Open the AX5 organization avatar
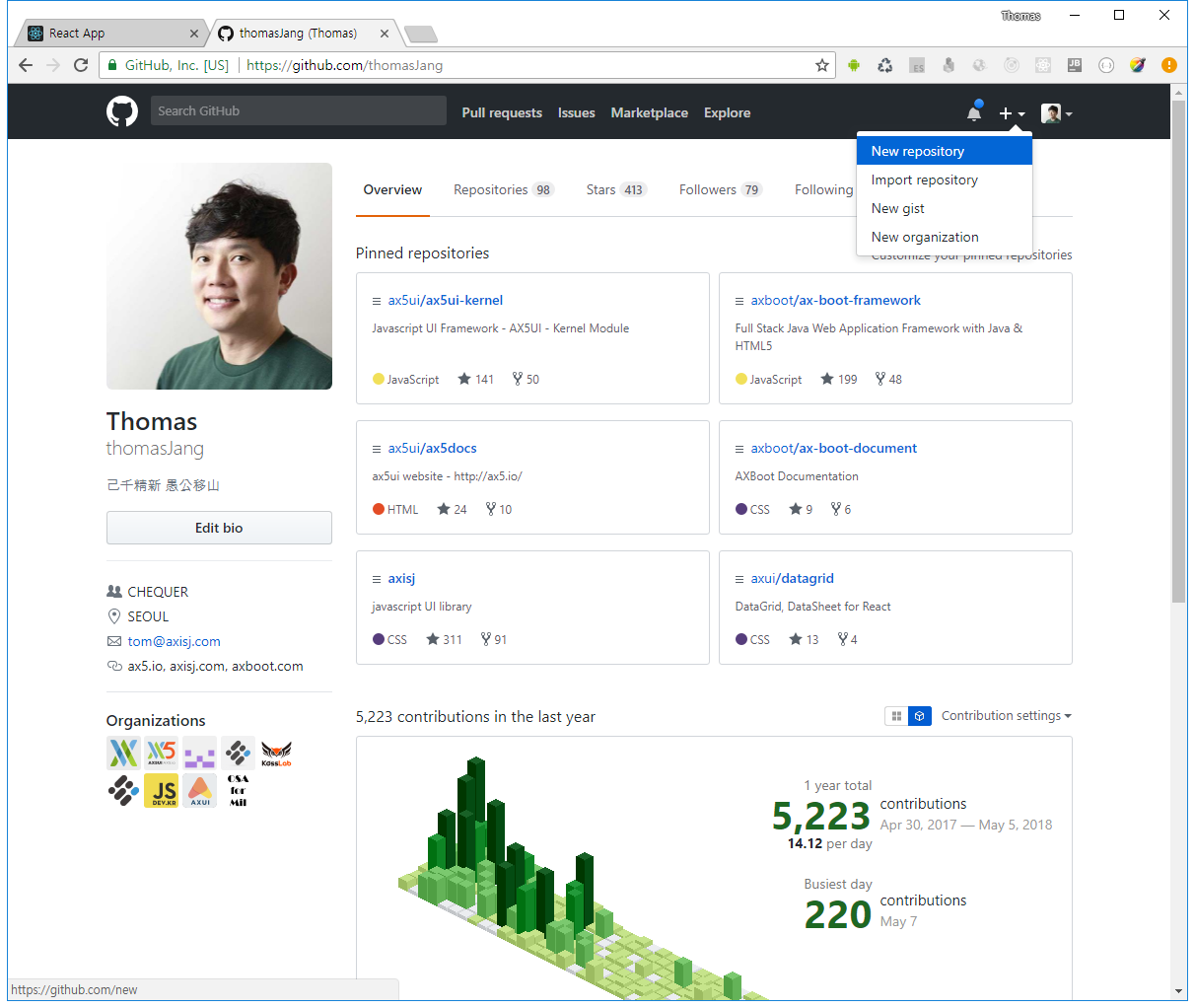The height and width of the screenshot is (1008, 1195). (162, 754)
